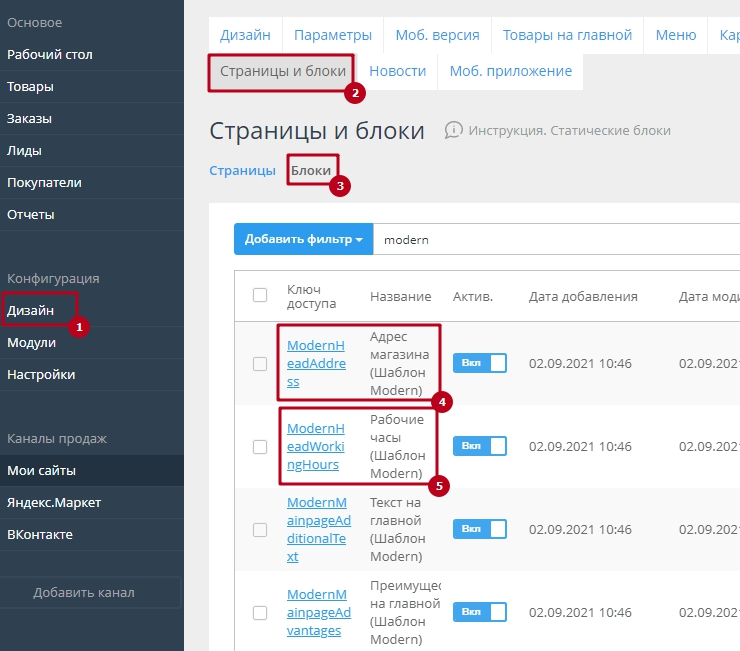
Task: Switch to the Моб. версия tab
Action: point(437,35)
